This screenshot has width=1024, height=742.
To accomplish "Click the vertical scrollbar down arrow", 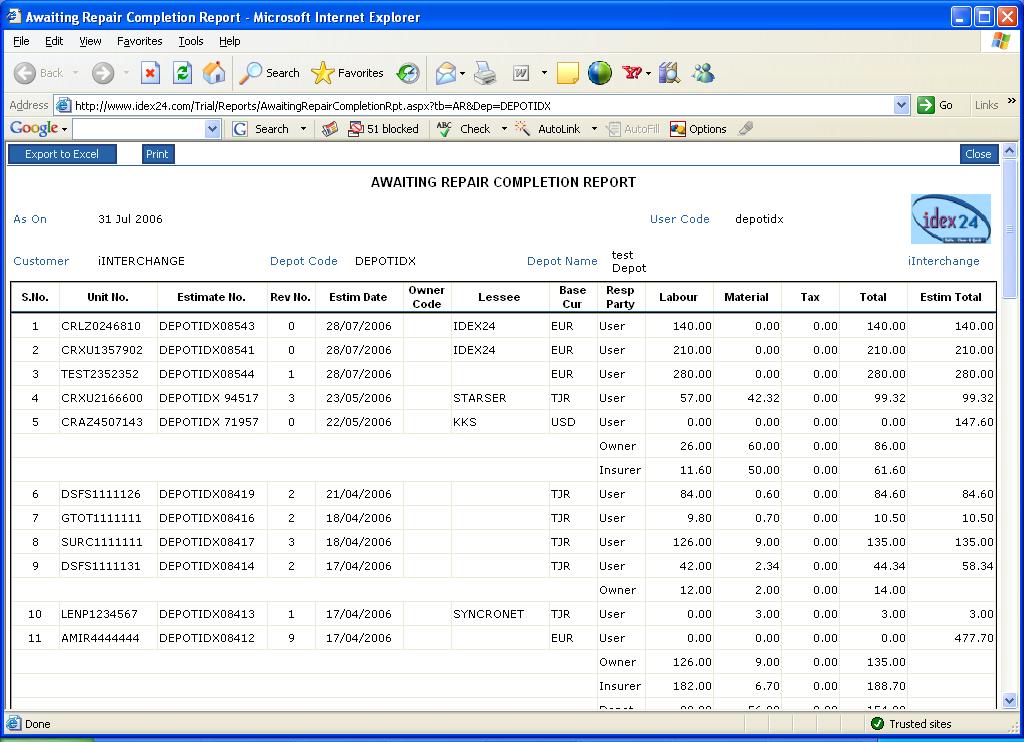I will (1009, 701).
